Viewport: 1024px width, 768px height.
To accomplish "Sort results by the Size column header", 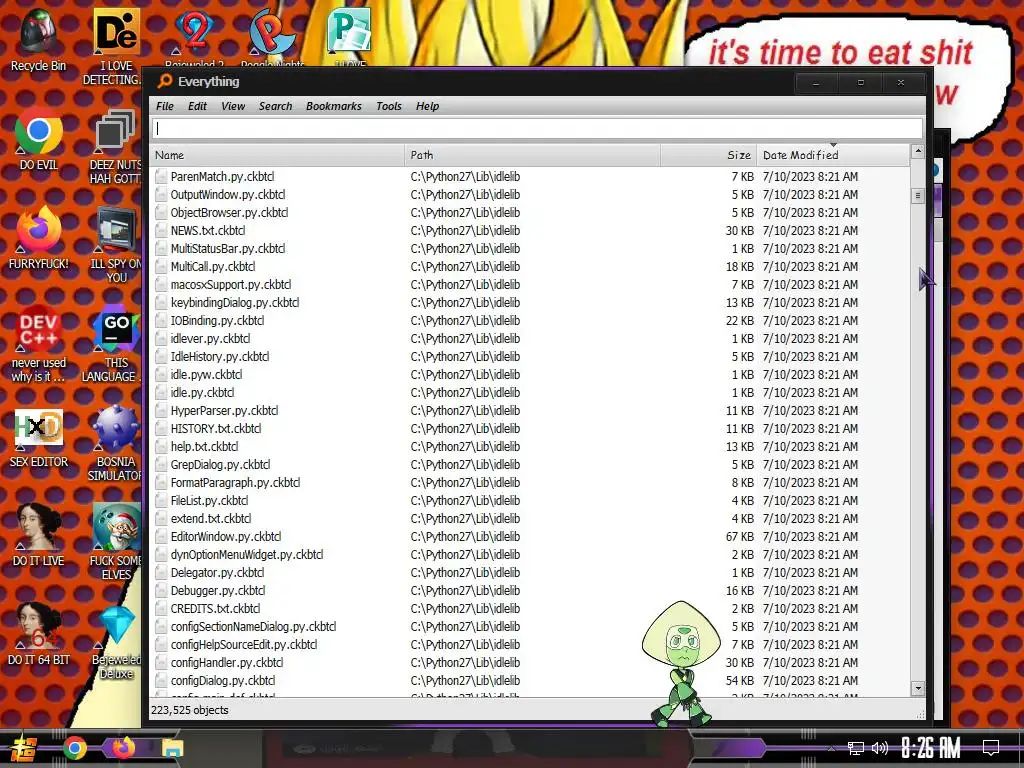I will (x=709, y=155).
